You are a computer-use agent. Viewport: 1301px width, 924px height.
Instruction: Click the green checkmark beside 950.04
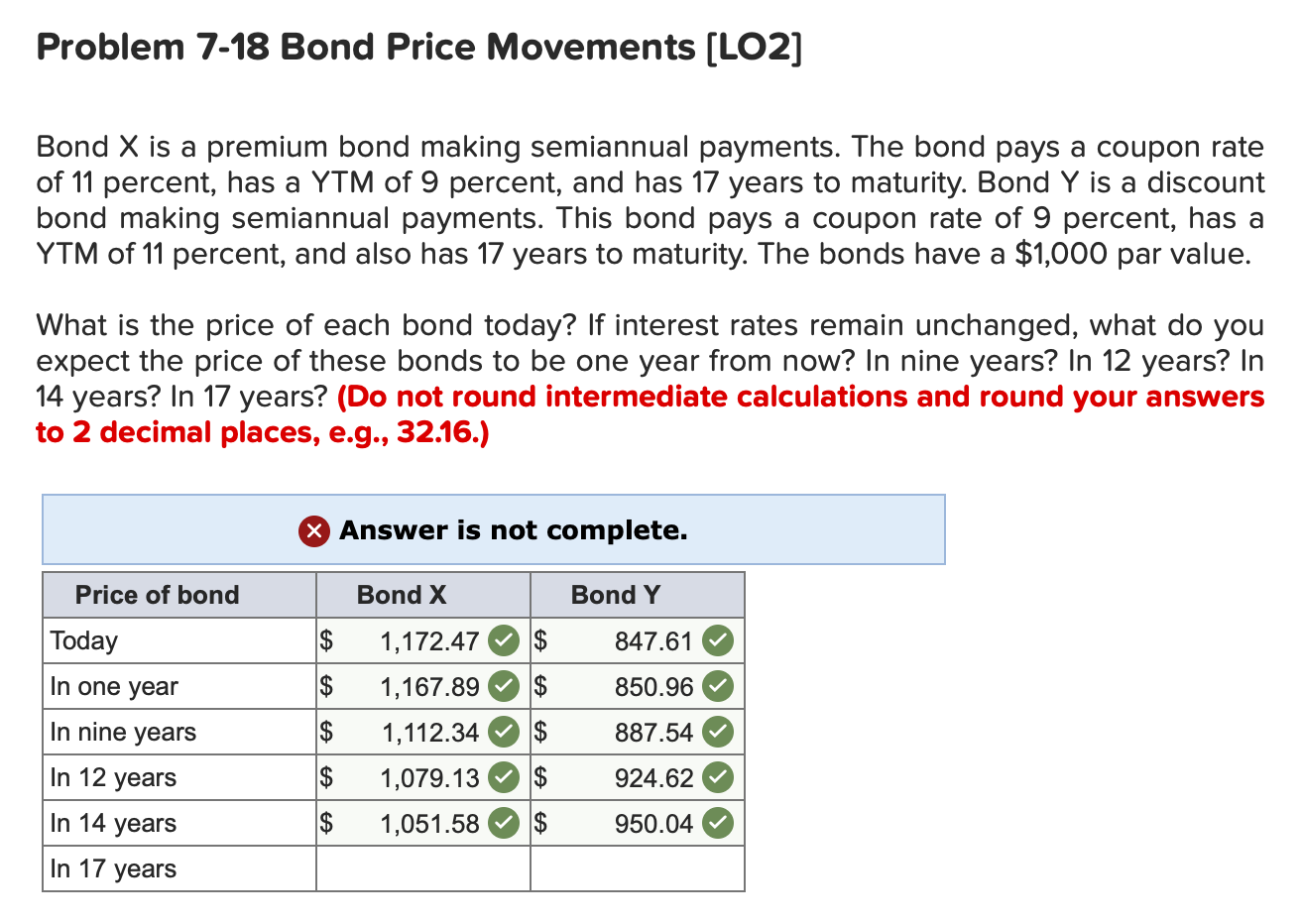click(719, 823)
